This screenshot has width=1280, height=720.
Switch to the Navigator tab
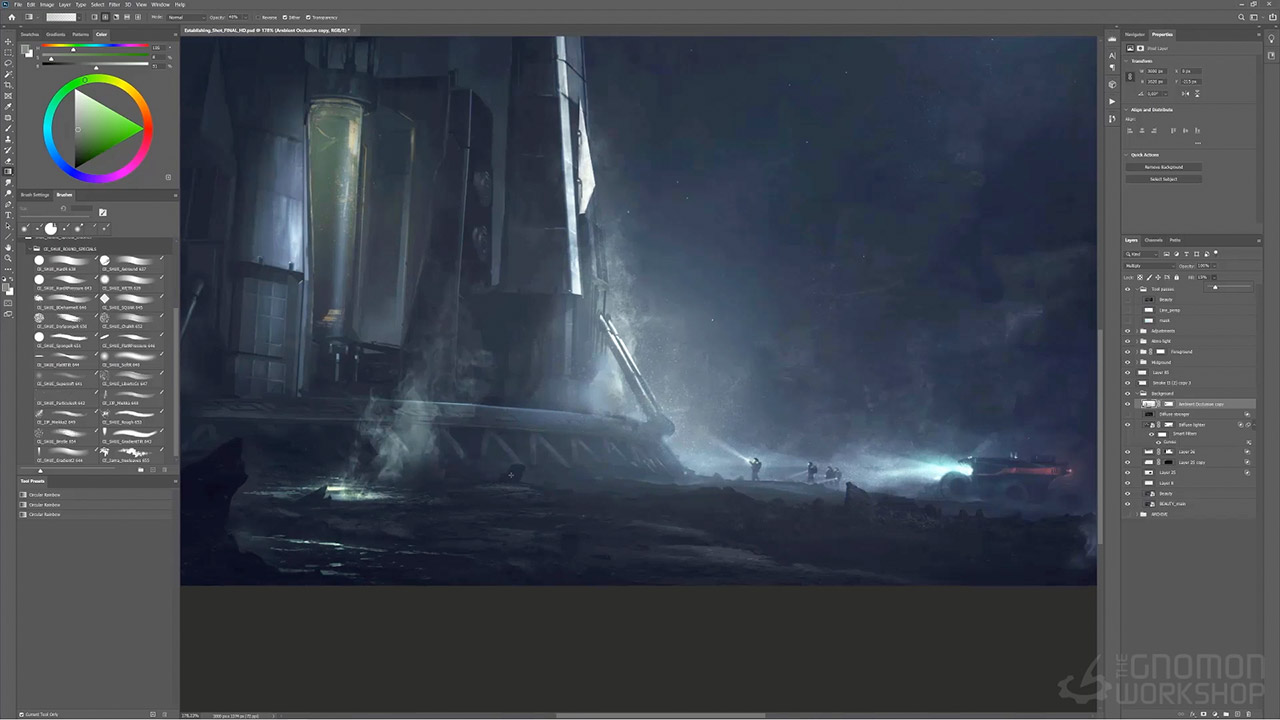tap(1135, 34)
